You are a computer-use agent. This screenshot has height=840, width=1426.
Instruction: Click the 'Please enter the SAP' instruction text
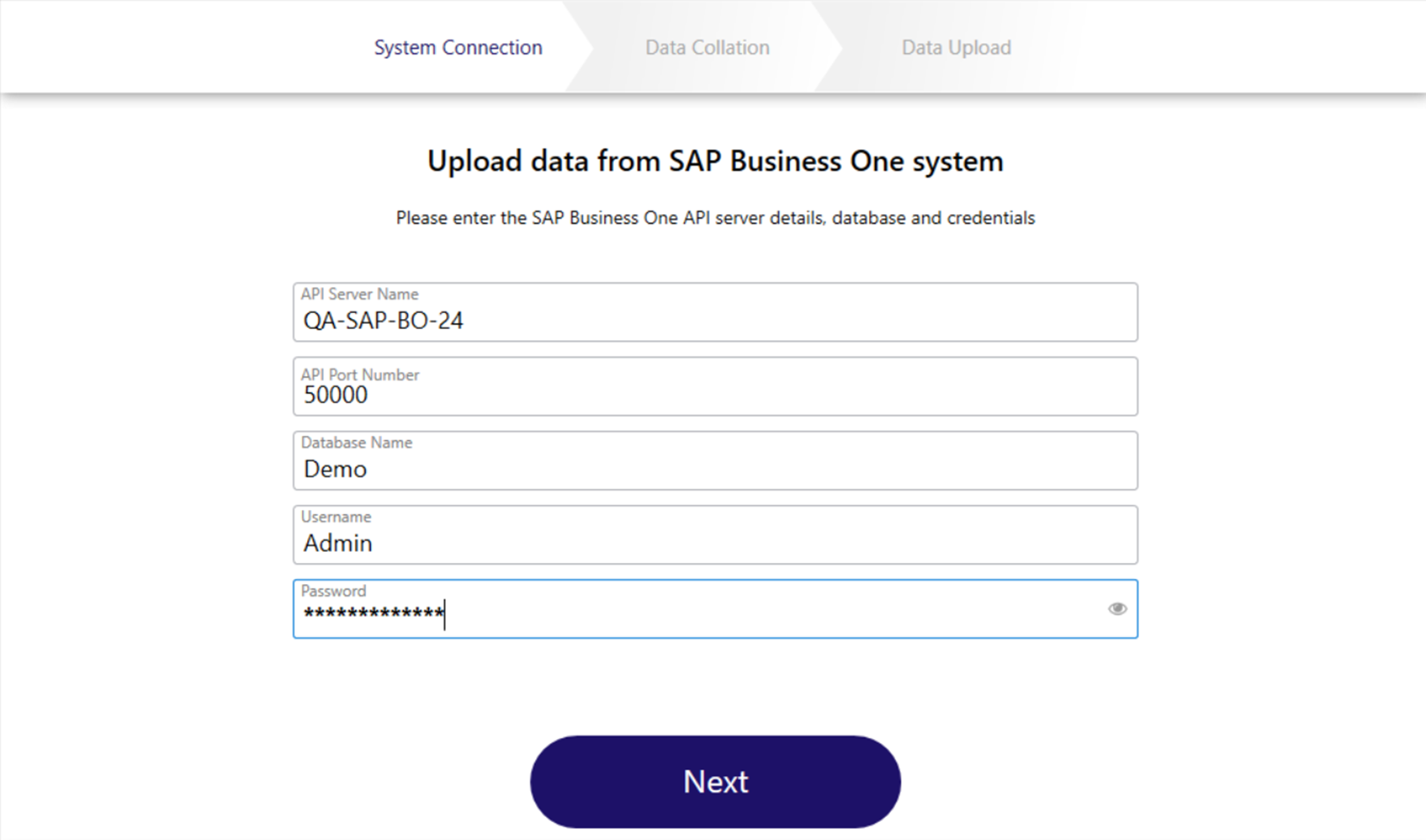click(x=715, y=218)
